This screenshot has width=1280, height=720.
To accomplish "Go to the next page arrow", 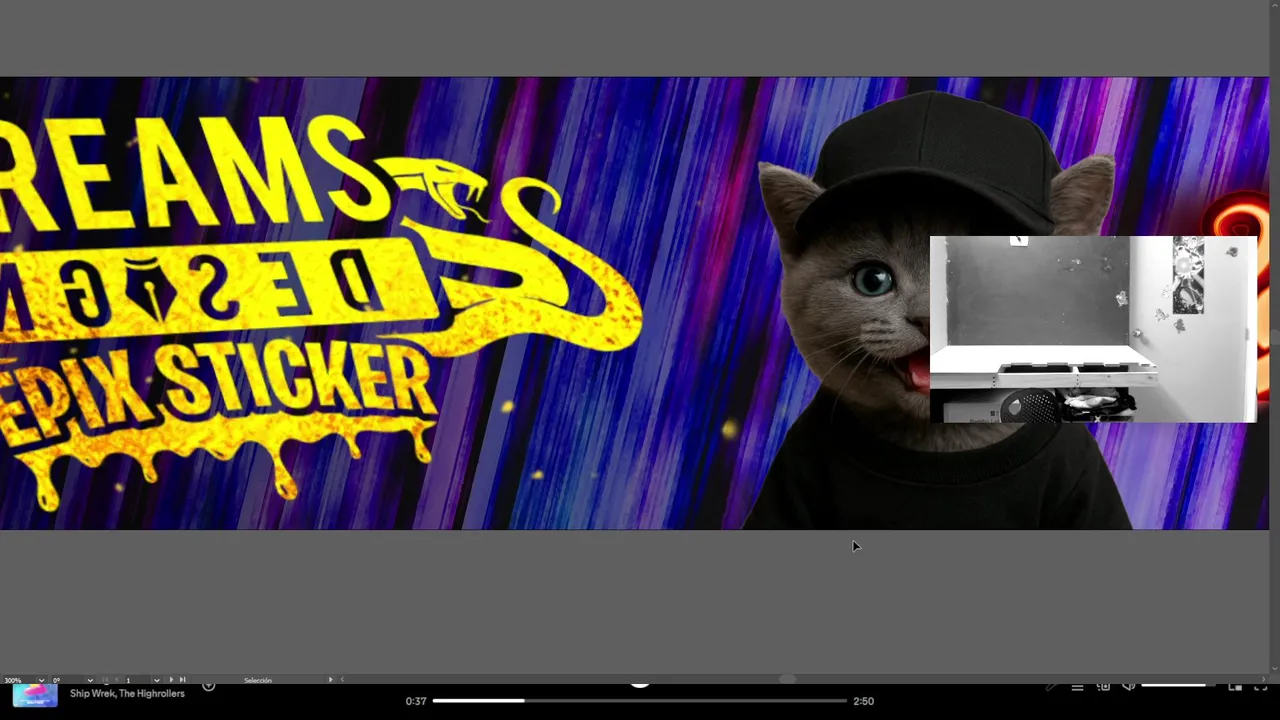I will pyautogui.click(x=171, y=680).
